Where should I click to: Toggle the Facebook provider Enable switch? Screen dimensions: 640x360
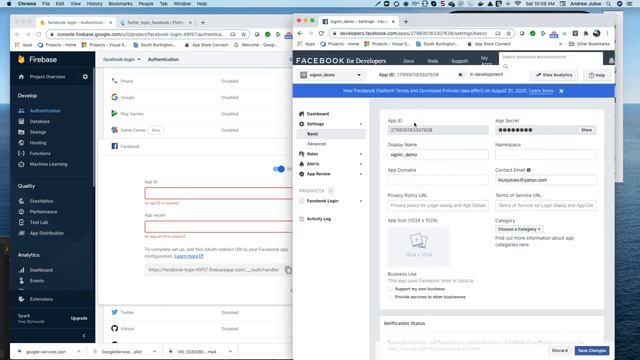279,169
